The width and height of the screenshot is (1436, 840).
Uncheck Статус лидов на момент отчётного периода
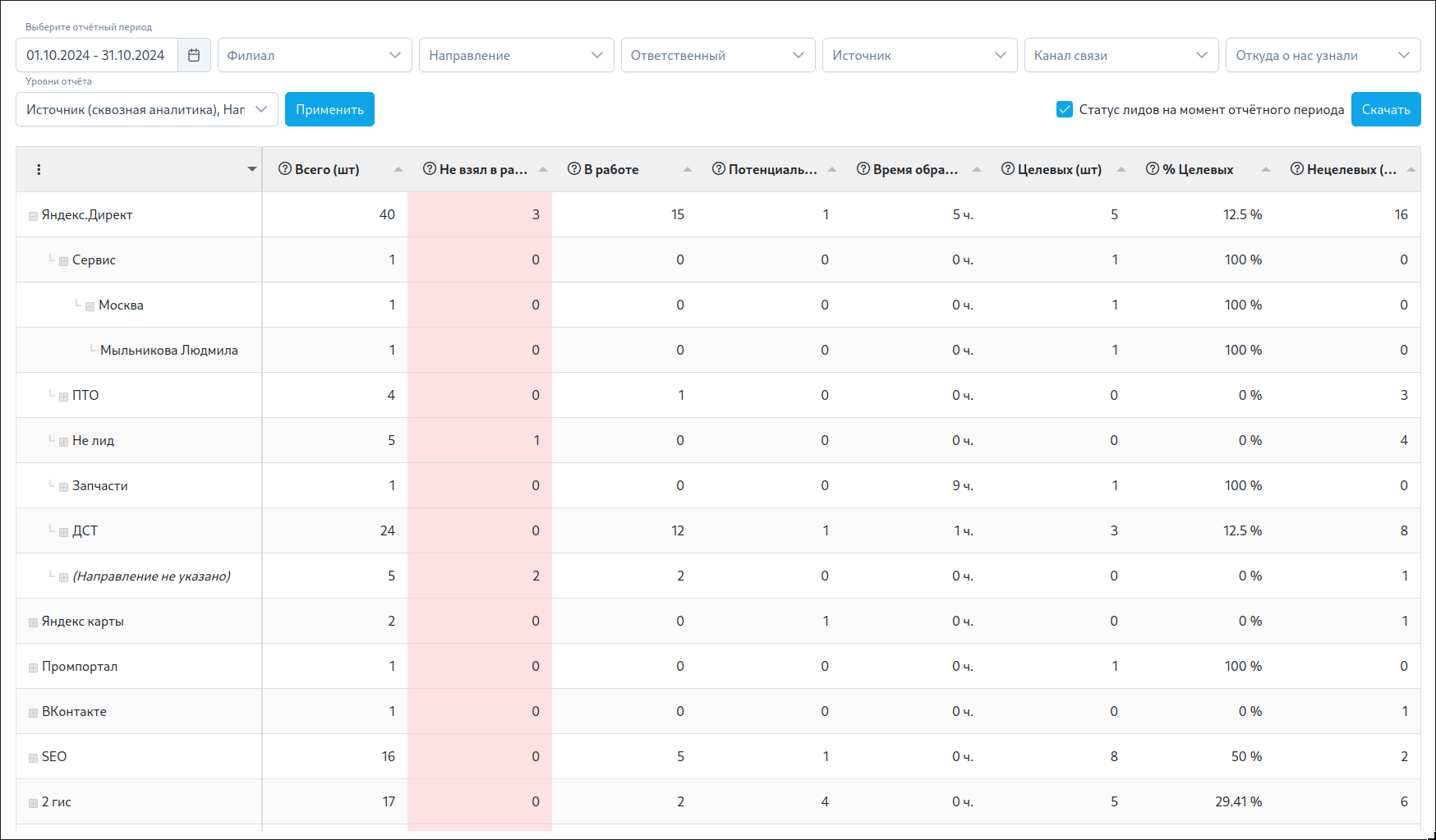(1065, 109)
